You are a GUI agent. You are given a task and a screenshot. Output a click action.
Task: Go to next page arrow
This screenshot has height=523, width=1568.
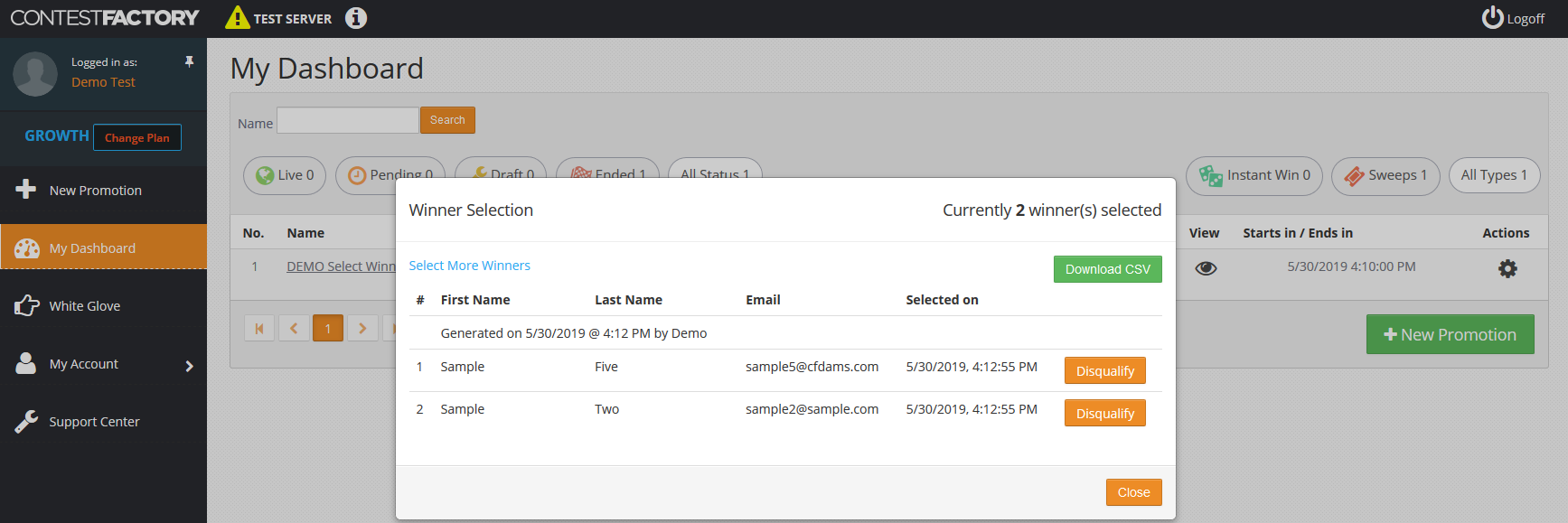(x=362, y=328)
